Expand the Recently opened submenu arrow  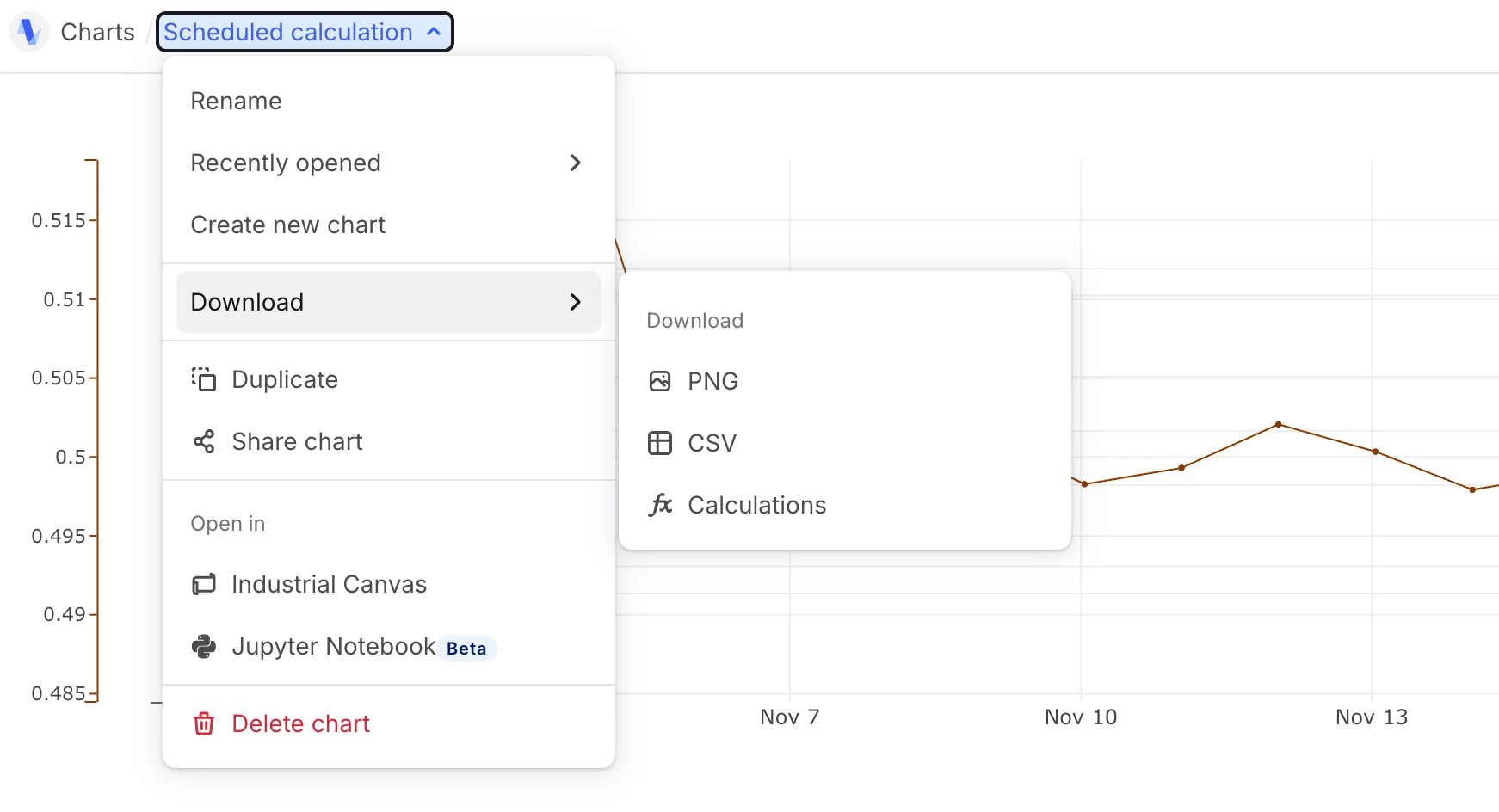[576, 163]
